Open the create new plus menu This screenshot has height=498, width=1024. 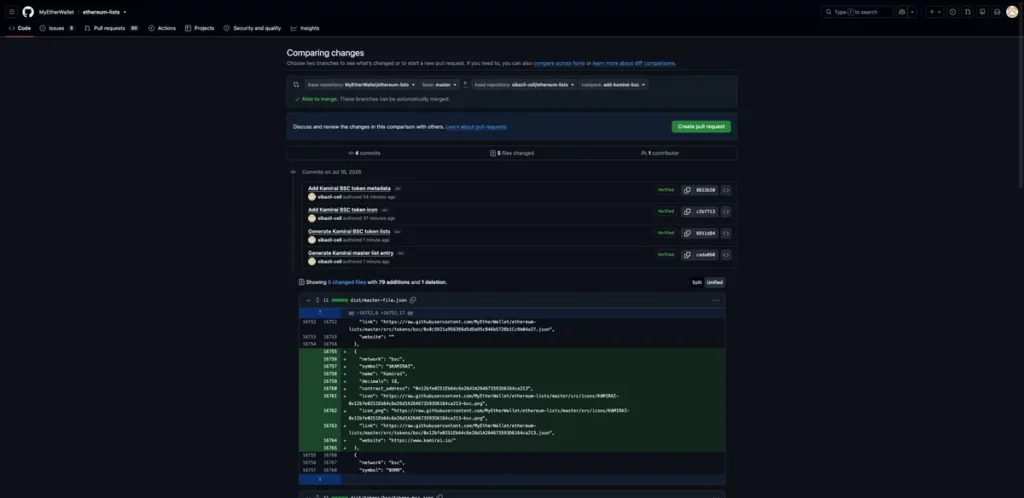click(x=935, y=12)
